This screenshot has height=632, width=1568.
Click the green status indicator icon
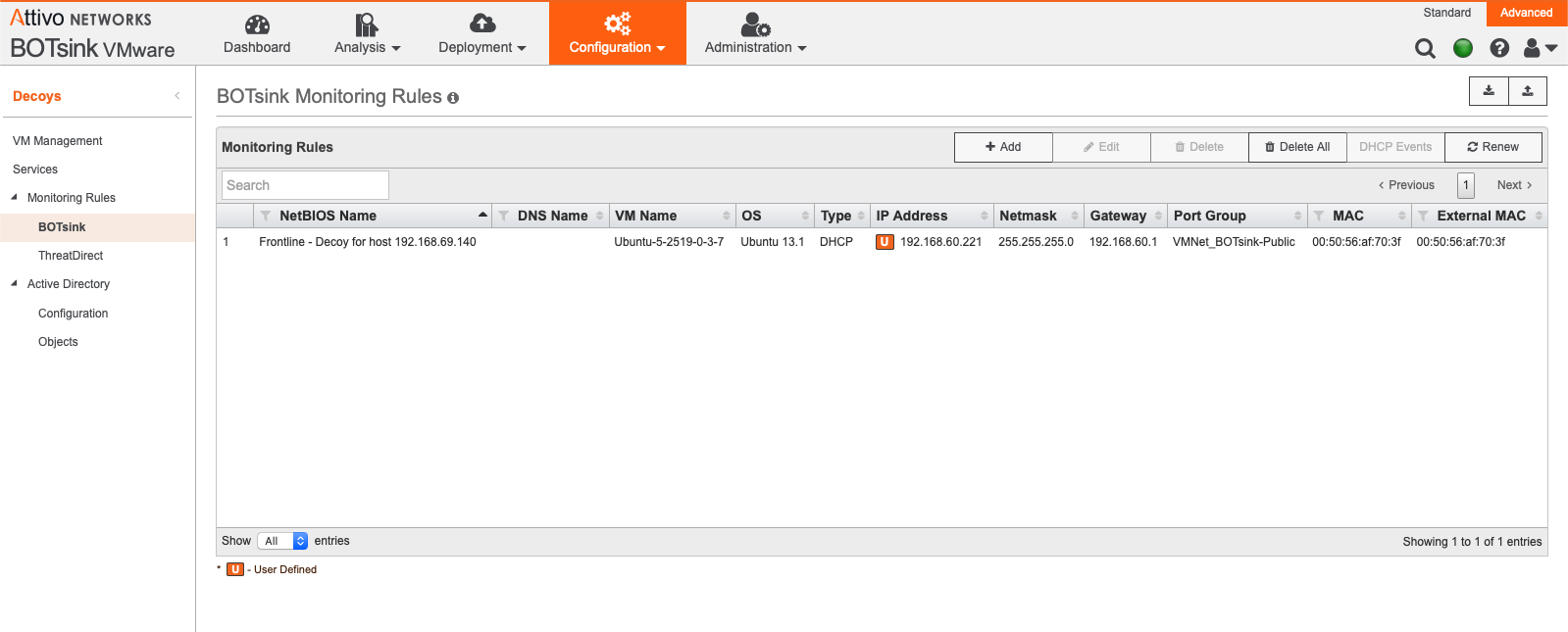tap(1463, 48)
